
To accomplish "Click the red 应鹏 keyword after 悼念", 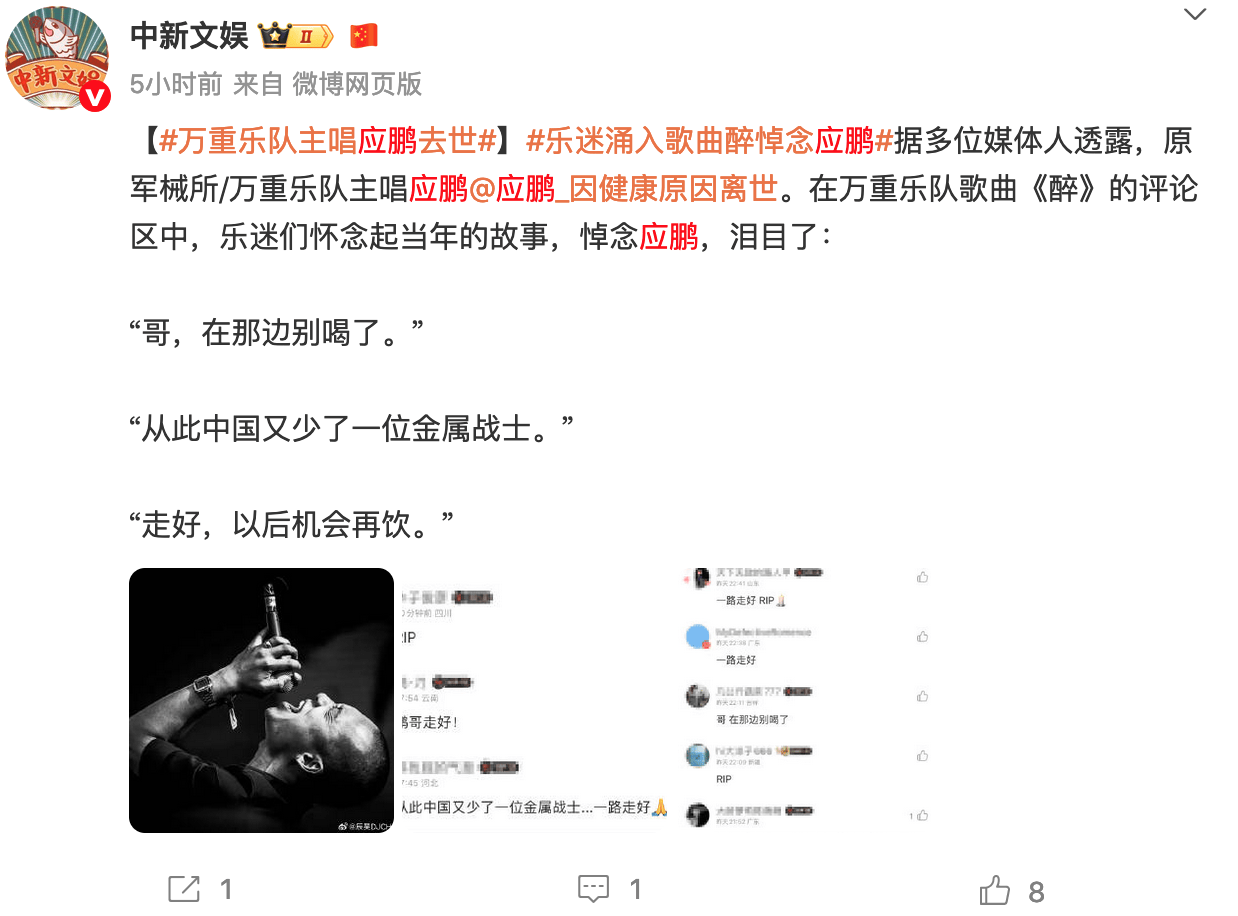I will pyautogui.click(x=669, y=237).
